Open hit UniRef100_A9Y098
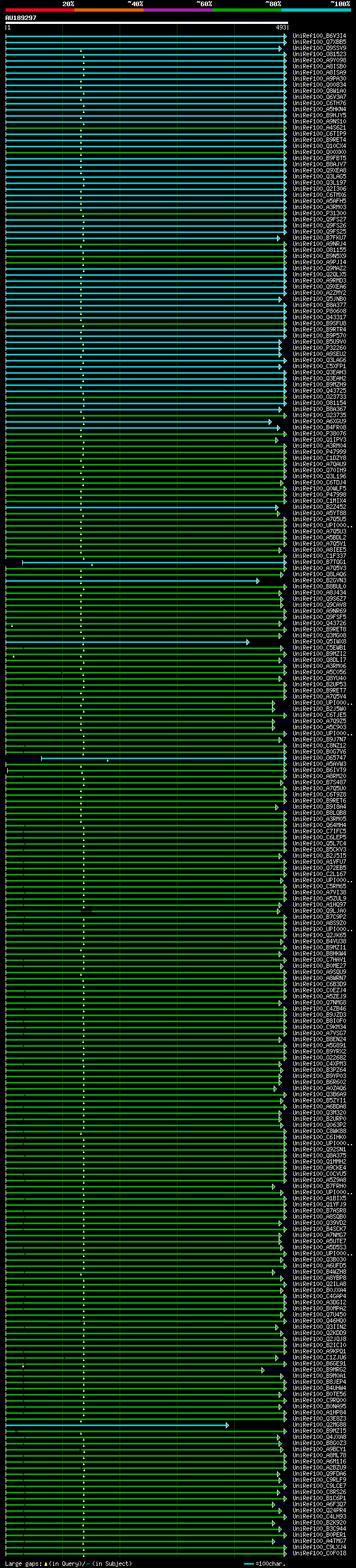This screenshot has height=1568, width=356. pos(319,60)
